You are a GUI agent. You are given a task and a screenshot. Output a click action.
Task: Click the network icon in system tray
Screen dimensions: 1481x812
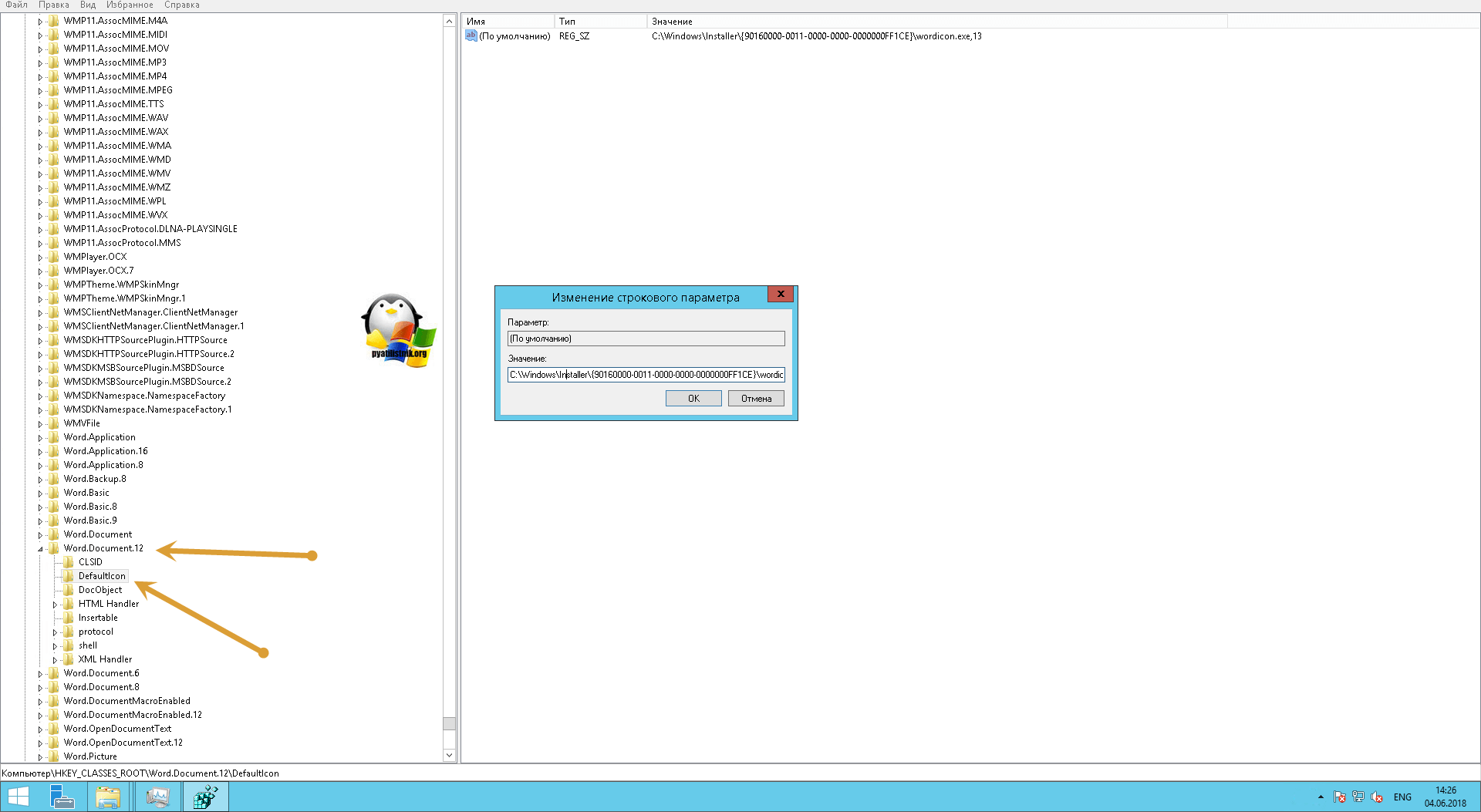[x=1358, y=797]
